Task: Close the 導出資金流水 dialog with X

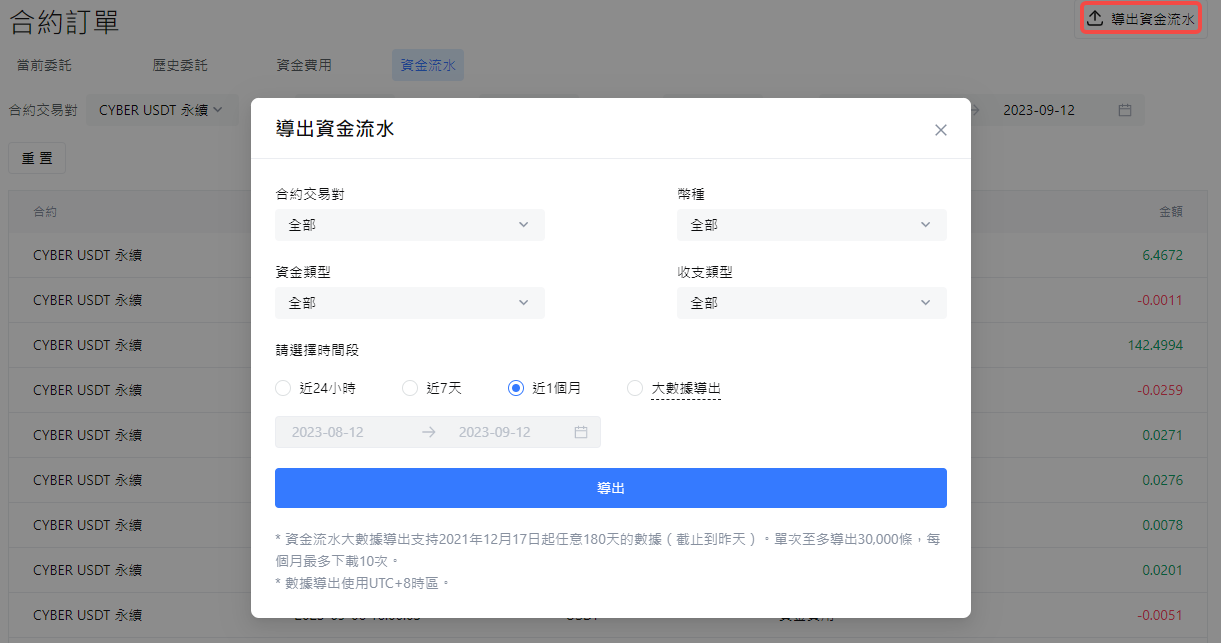Action: tap(940, 130)
